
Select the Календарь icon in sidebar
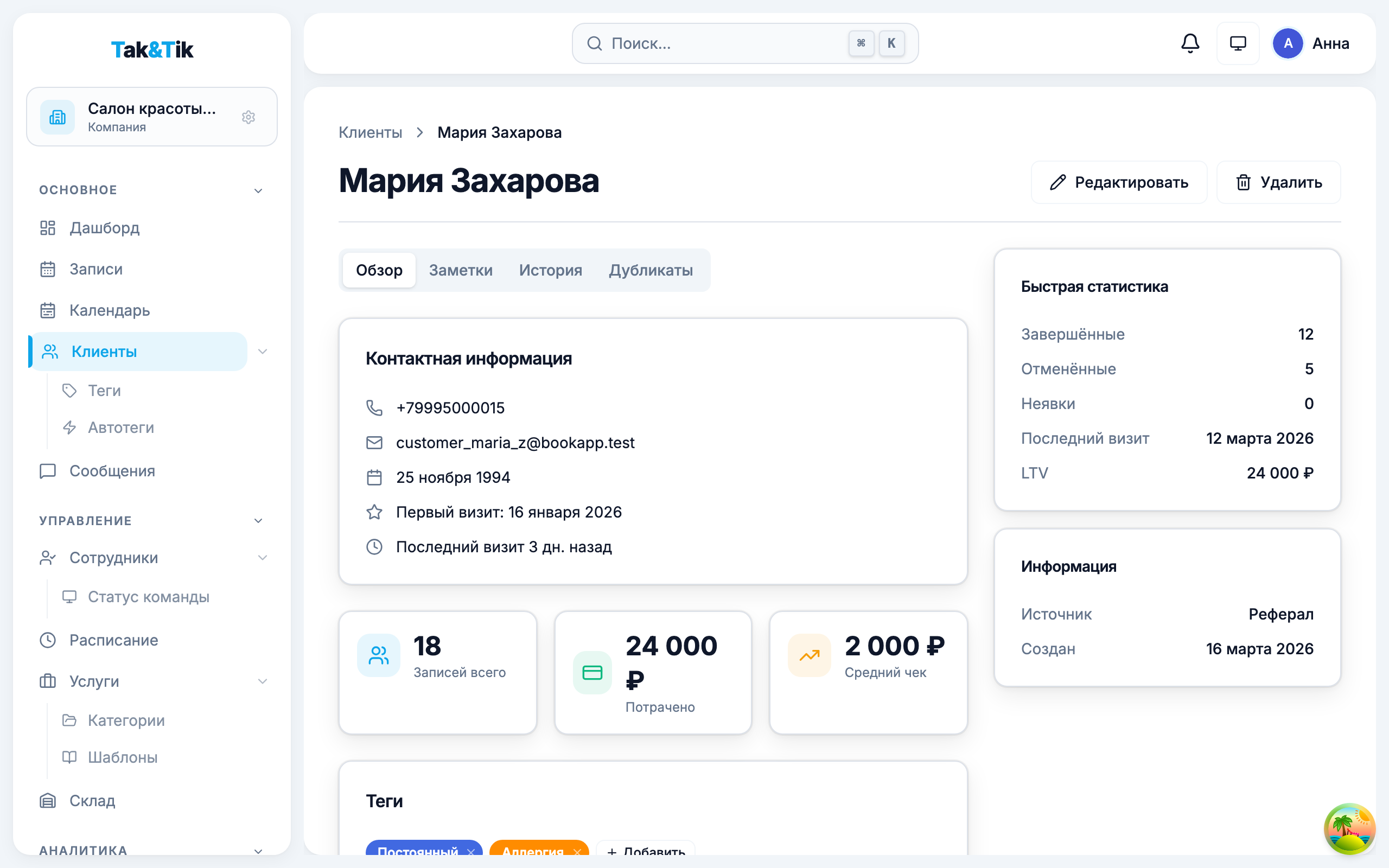tap(48, 310)
